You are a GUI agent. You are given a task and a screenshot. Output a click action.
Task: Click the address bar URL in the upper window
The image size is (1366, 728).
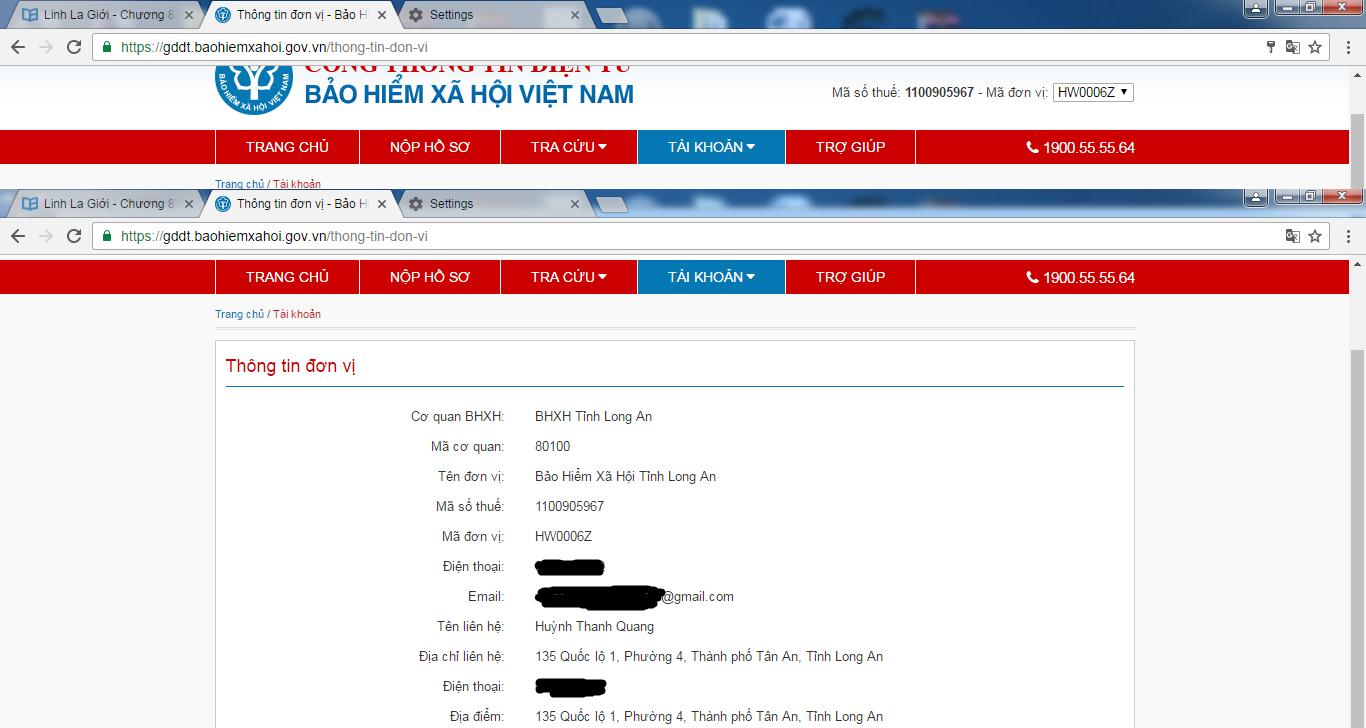pos(274,47)
